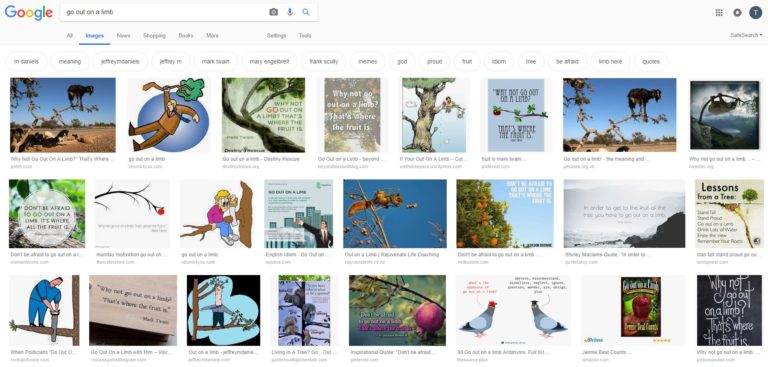Open the account avatar menu
768x367 pixels.
click(755, 13)
